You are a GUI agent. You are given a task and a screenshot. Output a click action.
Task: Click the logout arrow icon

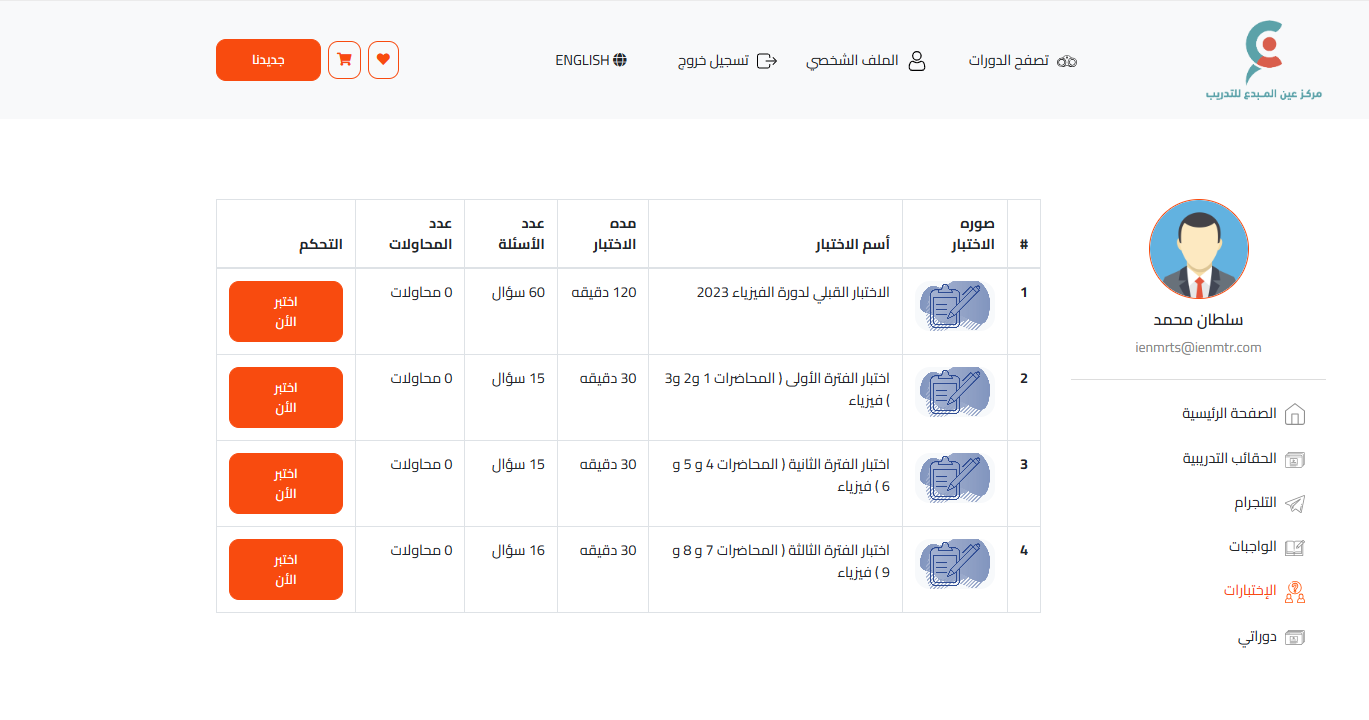point(767,61)
